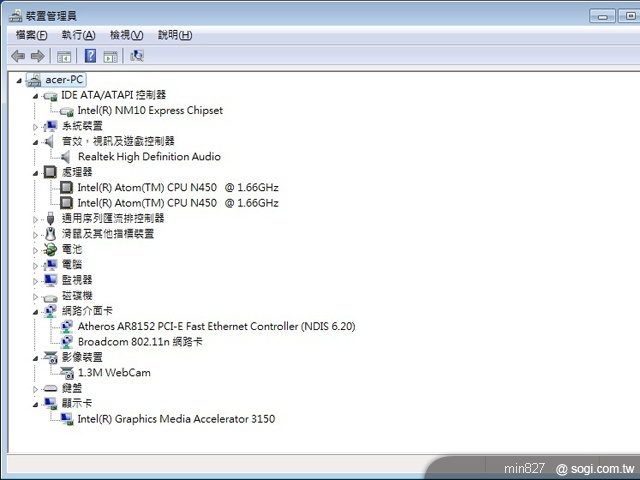Expand the 系統裝置 category
The height and width of the screenshot is (480, 640).
point(36,127)
